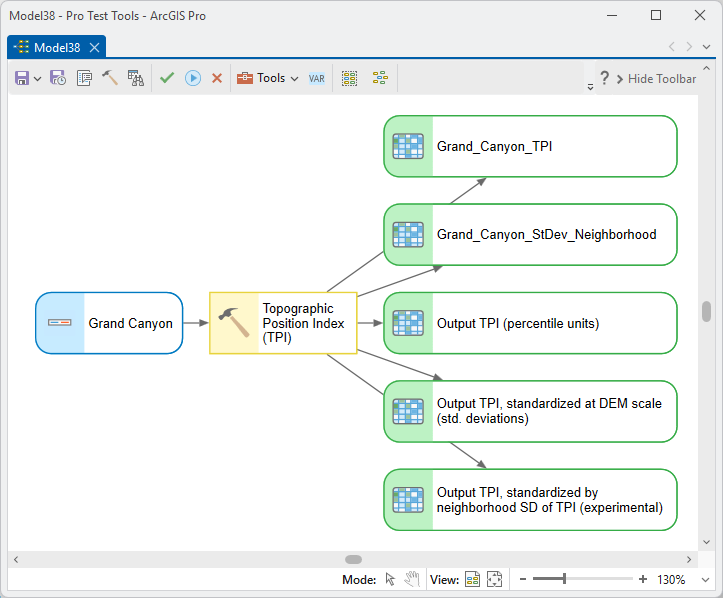Click the vertical scrollbar thumb
The height and width of the screenshot is (598, 723).
pyautogui.click(x=706, y=312)
